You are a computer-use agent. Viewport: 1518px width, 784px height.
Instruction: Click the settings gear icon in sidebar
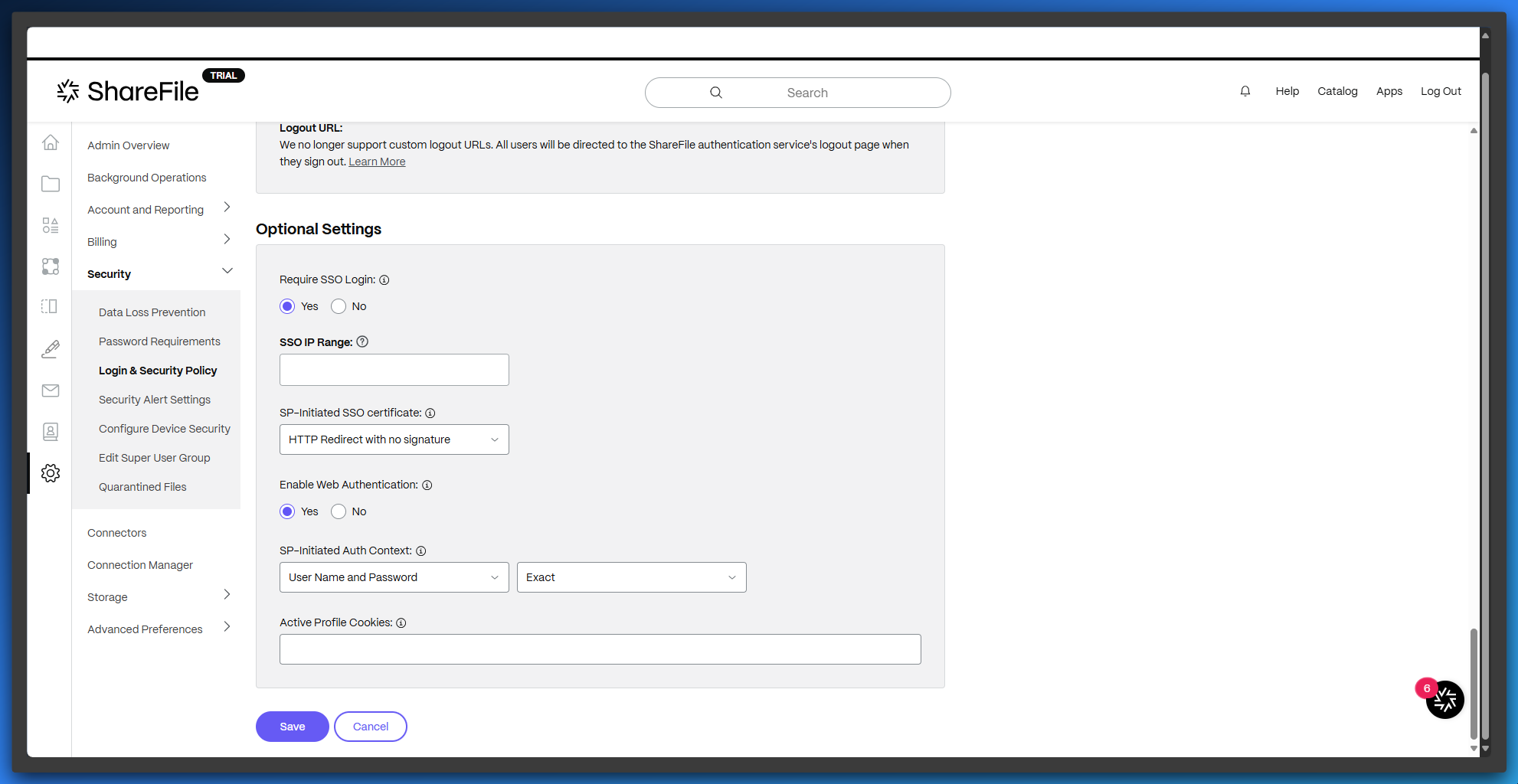coord(51,473)
